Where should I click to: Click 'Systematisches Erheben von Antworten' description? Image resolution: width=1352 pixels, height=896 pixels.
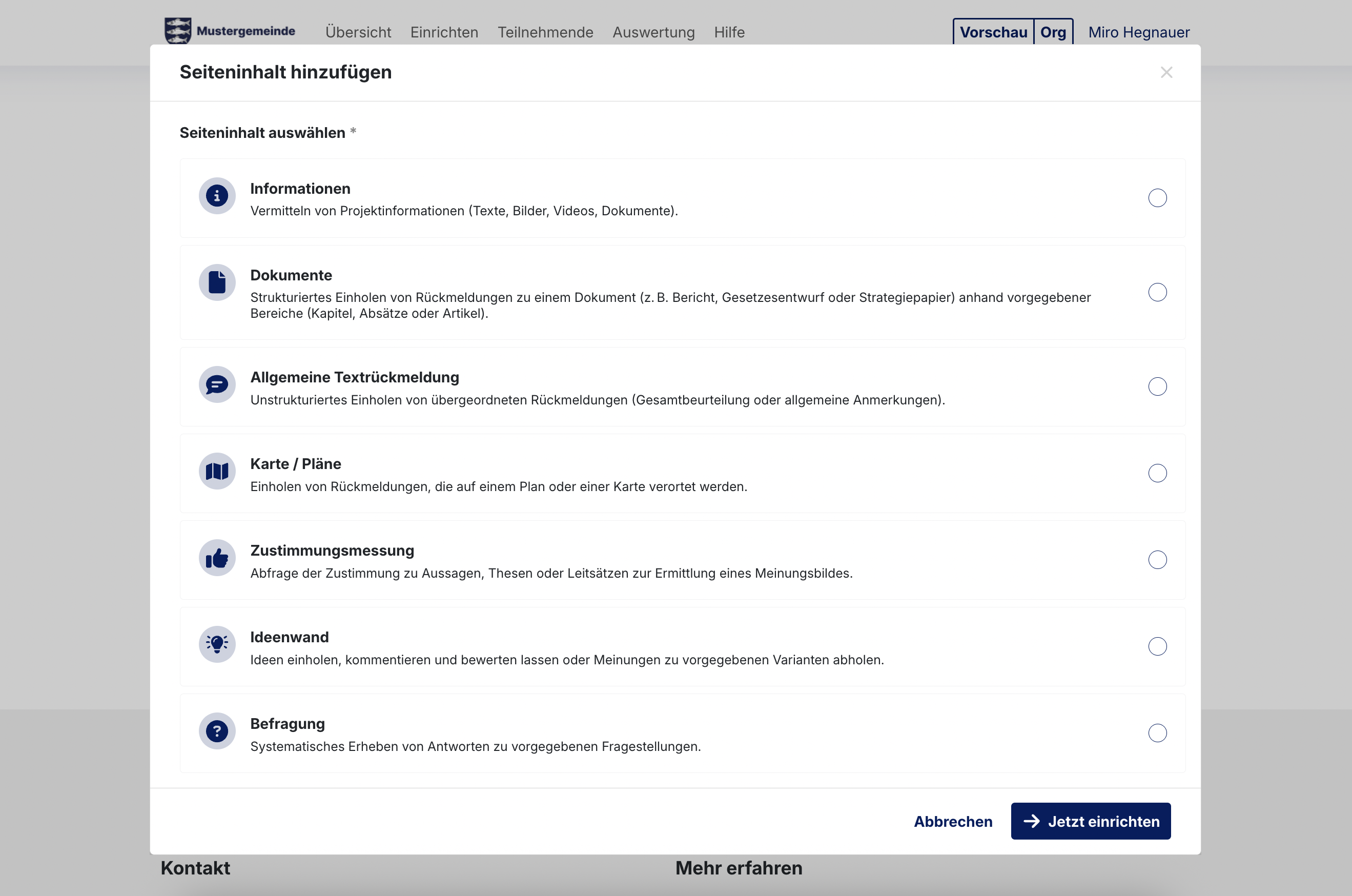pos(475,746)
